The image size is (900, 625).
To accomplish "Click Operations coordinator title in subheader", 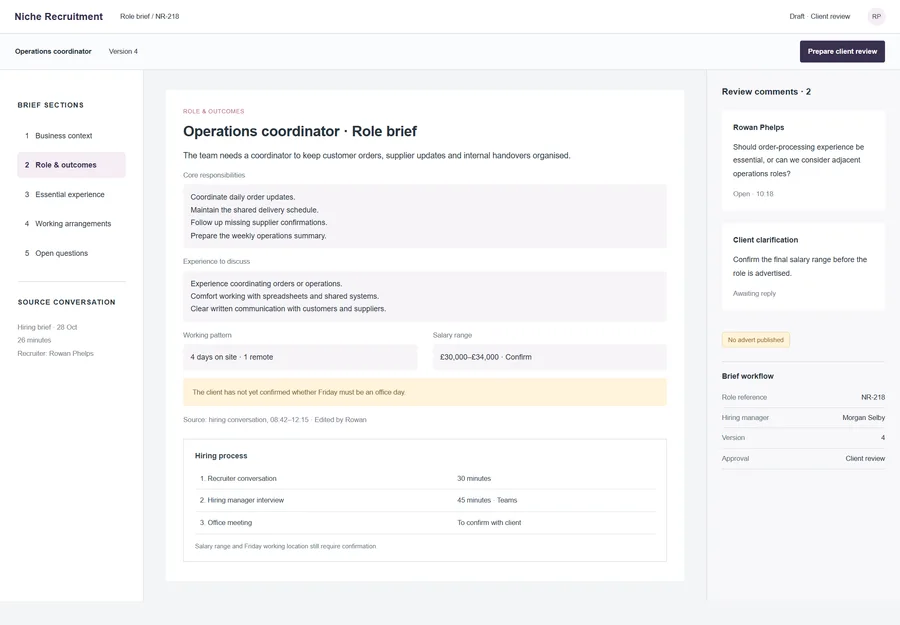I will (x=53, y=52).
